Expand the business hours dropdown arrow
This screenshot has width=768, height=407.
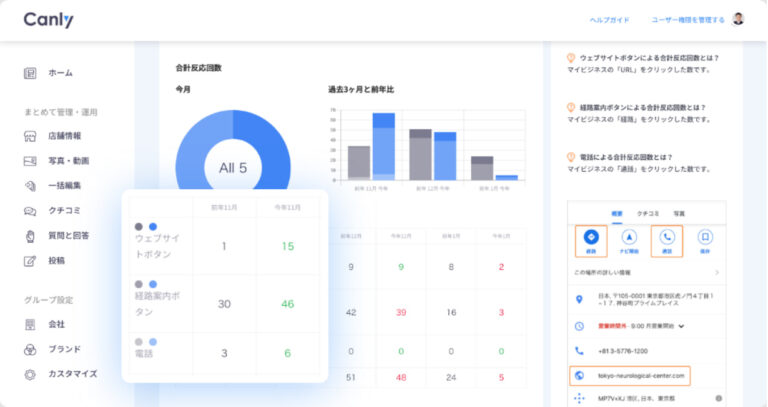tap(682, 326)
